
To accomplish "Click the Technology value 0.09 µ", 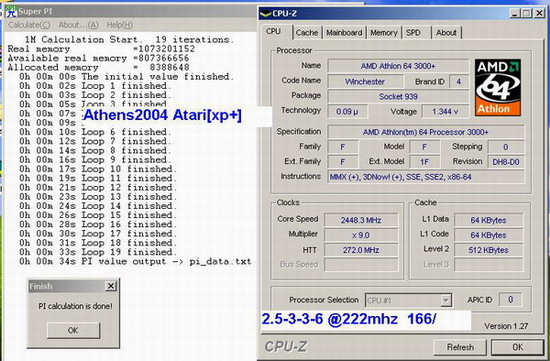I will [x=347, y=112].
